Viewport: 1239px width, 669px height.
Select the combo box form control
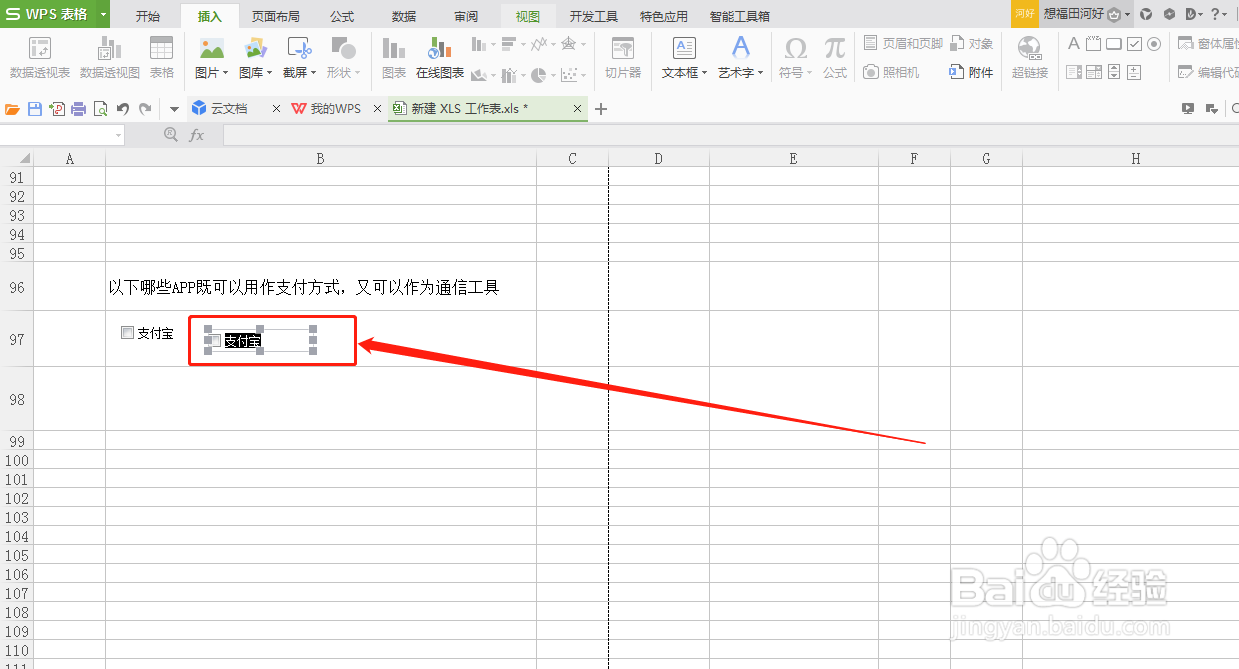(x=1094, y=72)
